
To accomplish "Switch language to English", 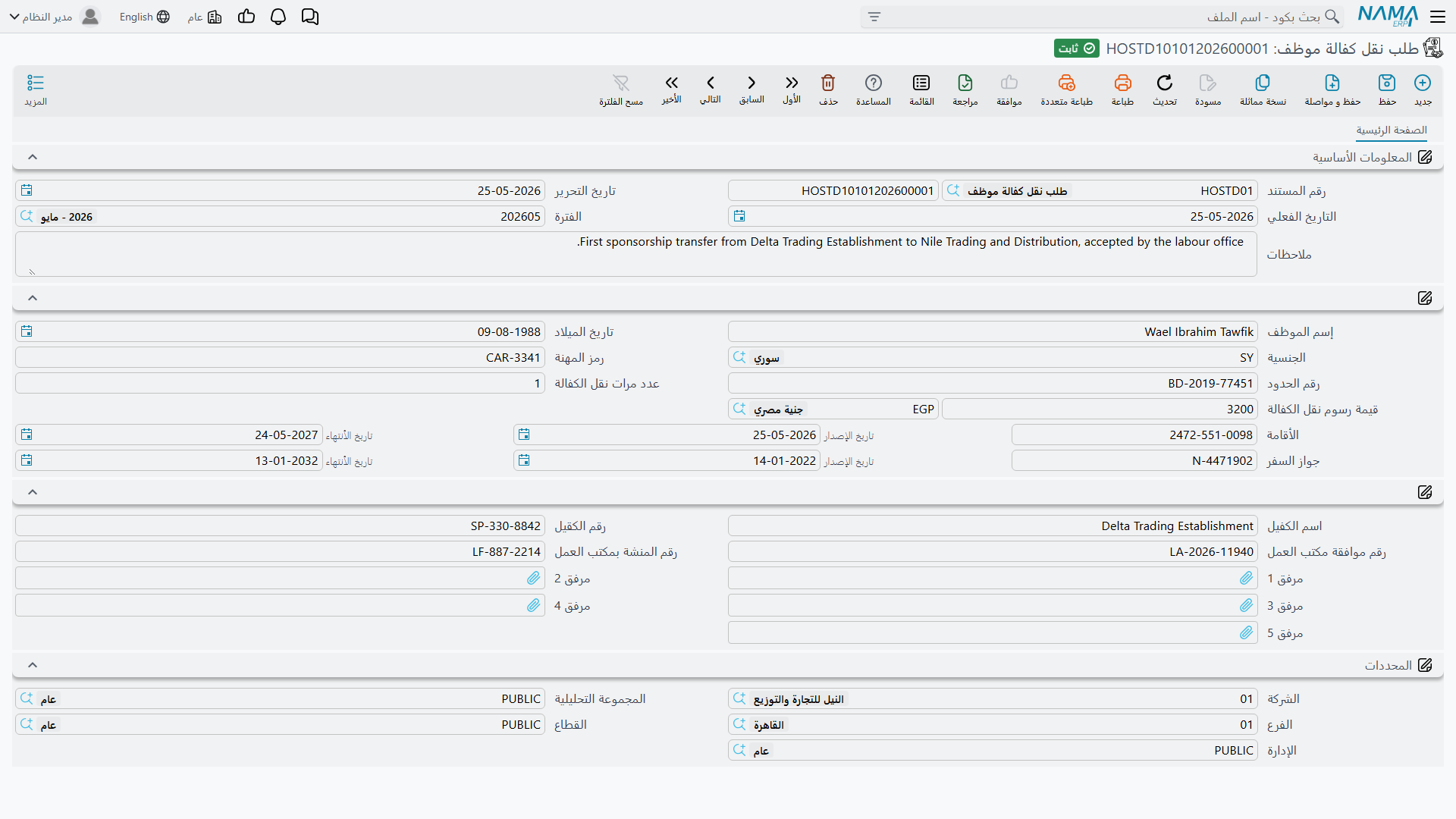I will click(x=144, y=17).
